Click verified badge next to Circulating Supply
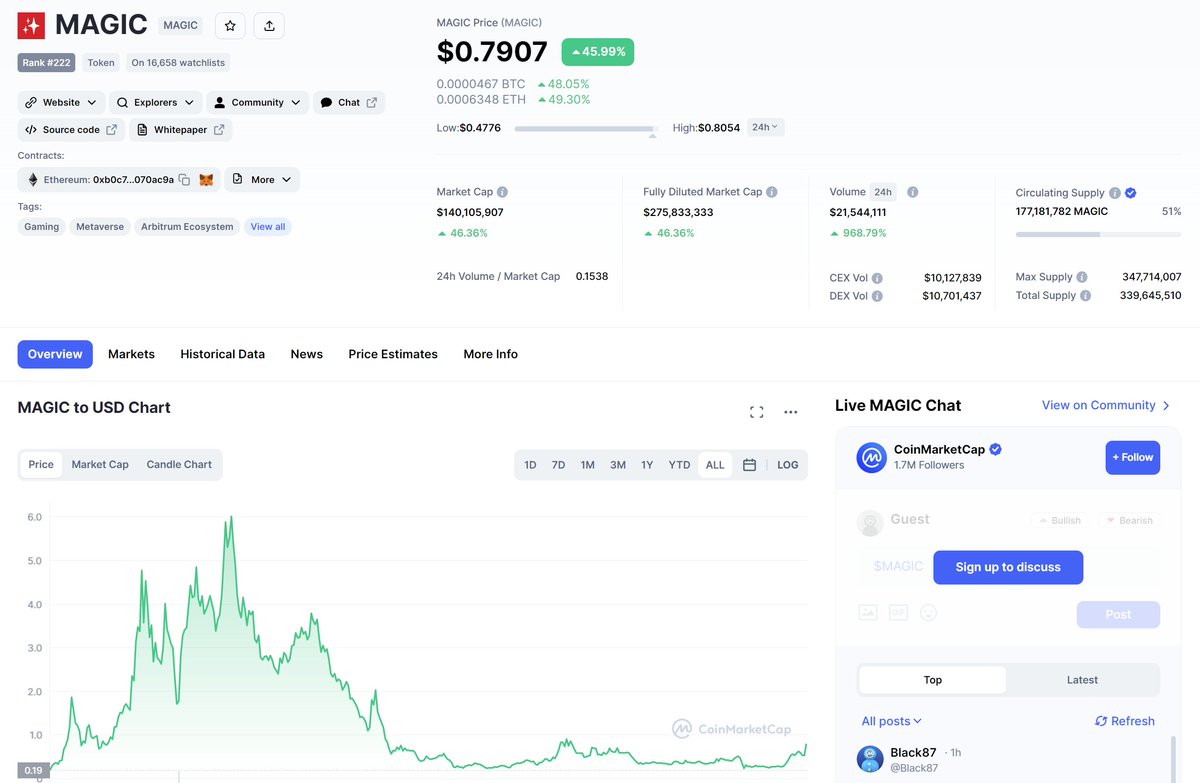The height and width of the screenshot is (783, 1200). pyautogui.click(x=1130, y=193)
